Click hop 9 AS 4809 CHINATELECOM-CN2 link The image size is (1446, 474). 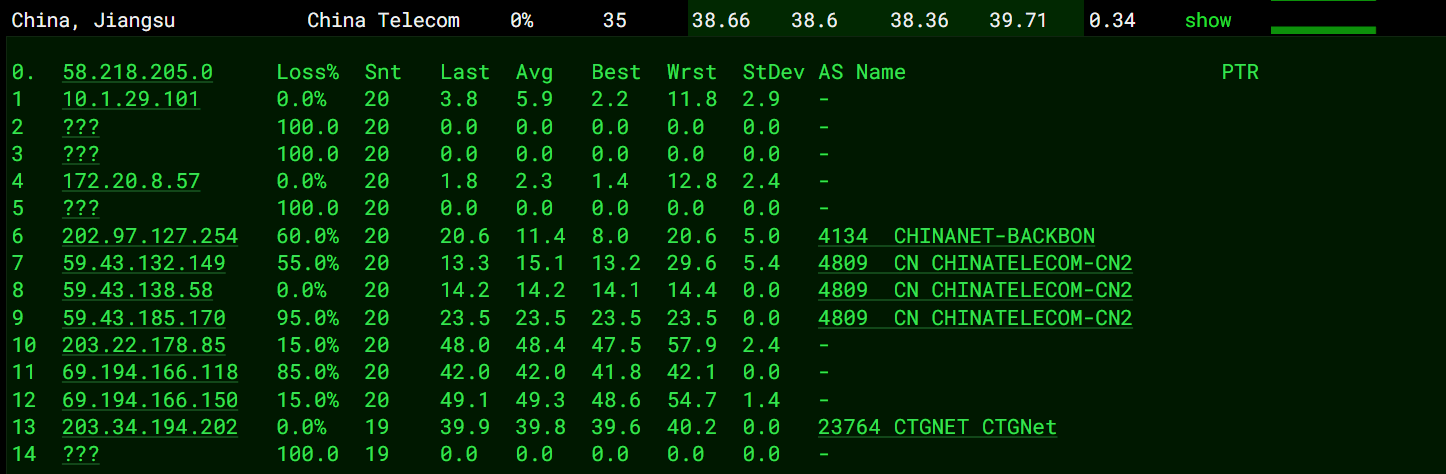[974, 318]
